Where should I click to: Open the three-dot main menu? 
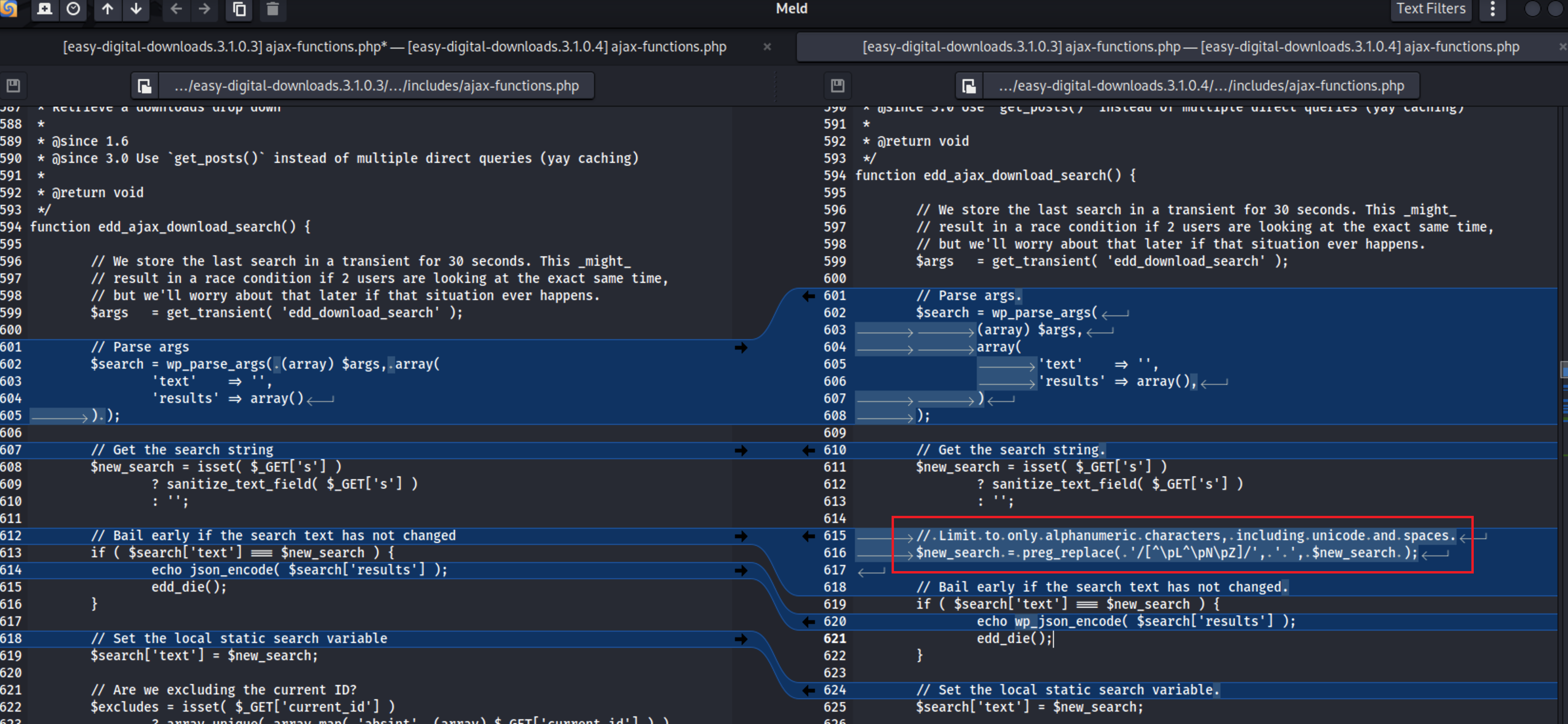[x=1492, y=9]
